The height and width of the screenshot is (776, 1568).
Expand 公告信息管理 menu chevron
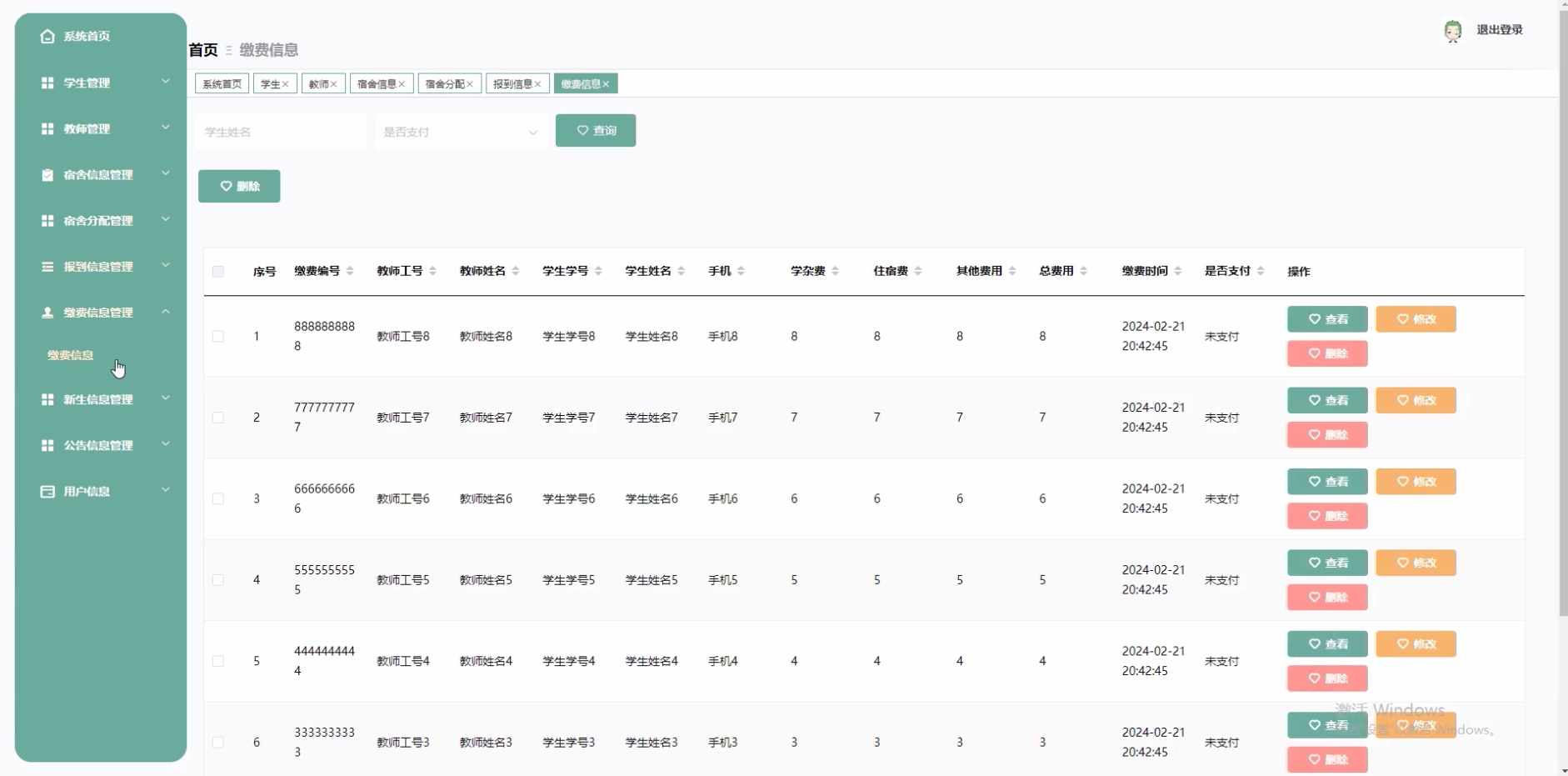[166, 444]
